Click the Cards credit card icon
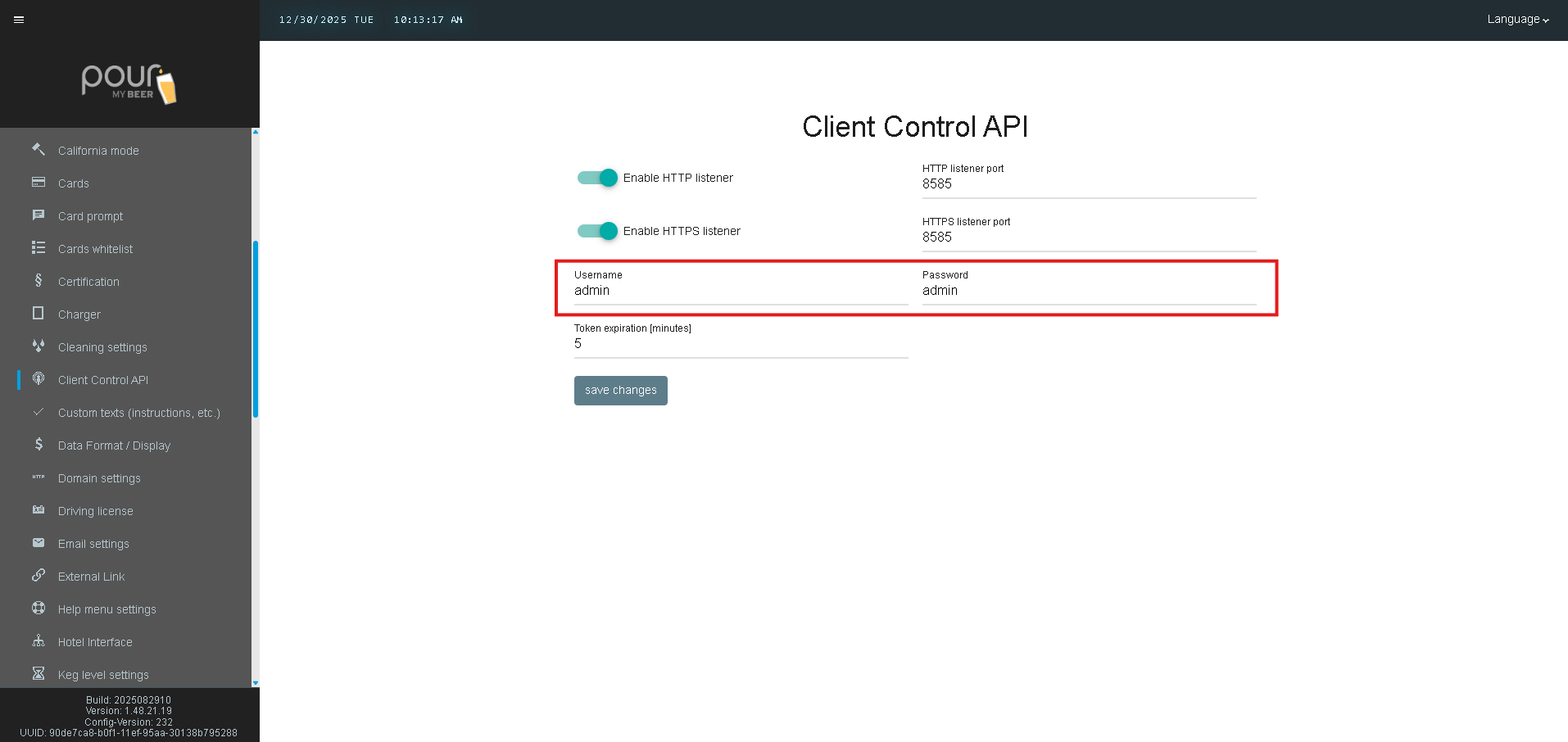1568x742 pixels. tap(39, 183)
